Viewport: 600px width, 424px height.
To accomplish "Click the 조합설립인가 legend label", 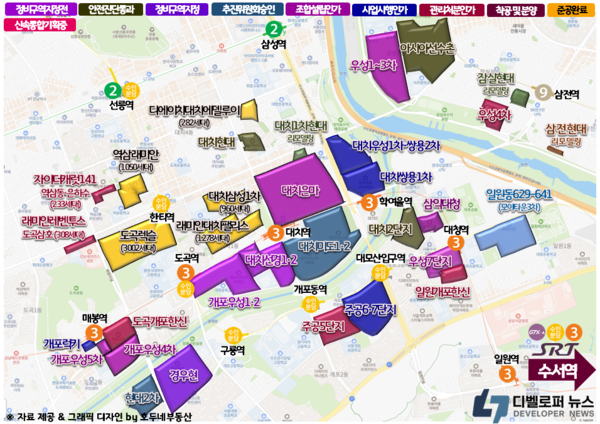I will [x=315, y=9].
